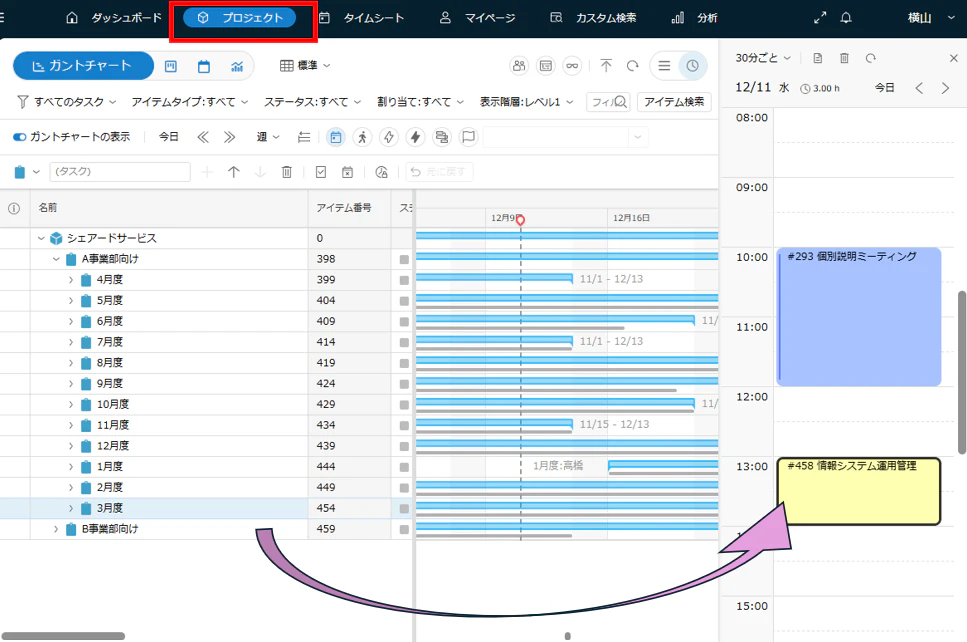967x642 pixels.
Task: Open the Kanban board view icon
Action: (171, 66)
